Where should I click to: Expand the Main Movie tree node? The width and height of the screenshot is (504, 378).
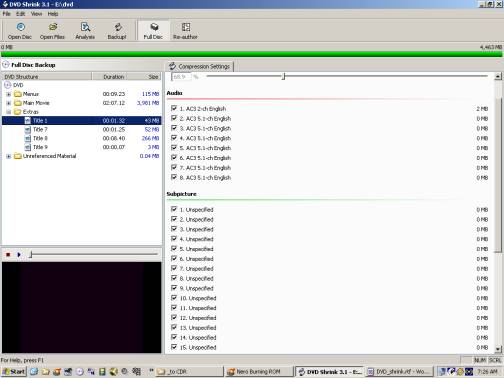[x=9, y=103]
